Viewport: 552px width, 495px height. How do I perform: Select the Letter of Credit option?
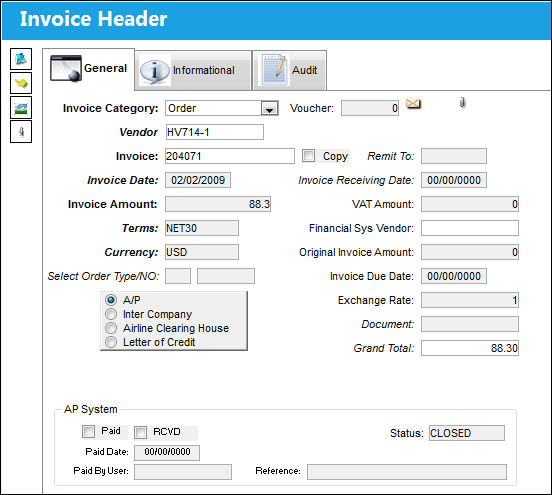pos(111,342)
